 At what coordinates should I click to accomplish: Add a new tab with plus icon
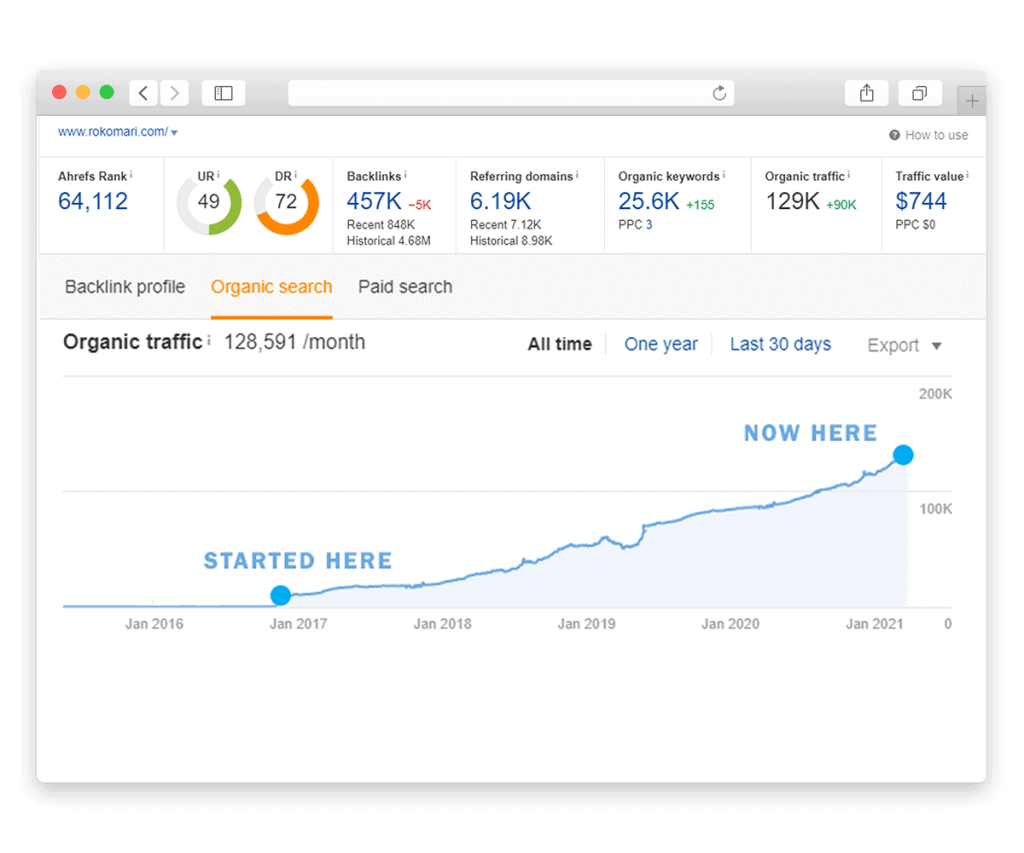pyautogui.click(x=972, y=101)
